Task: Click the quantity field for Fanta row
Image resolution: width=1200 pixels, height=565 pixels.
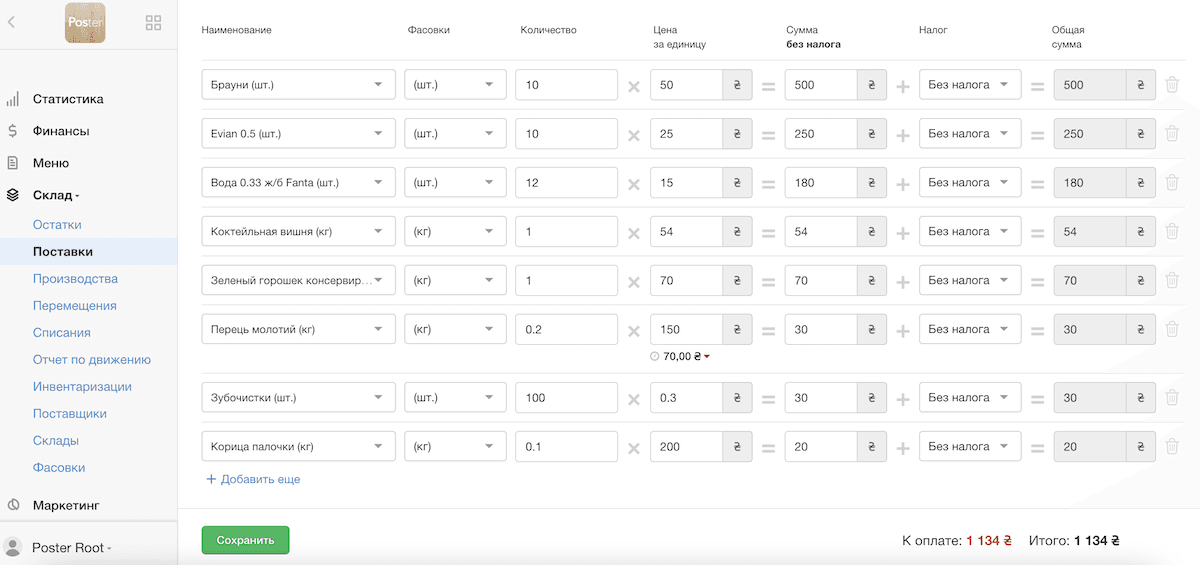Action: (567, 183)
